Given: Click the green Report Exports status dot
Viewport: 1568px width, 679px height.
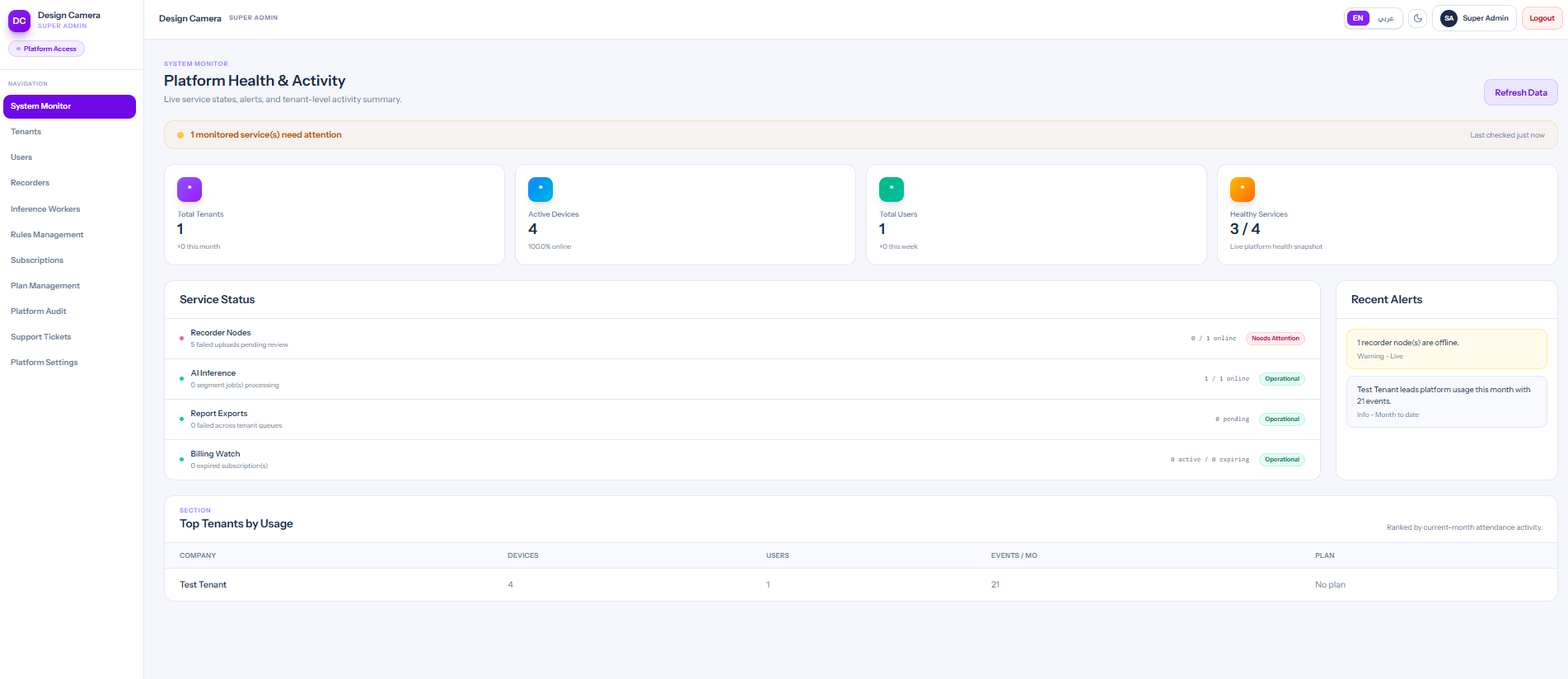Looking at the screenshot, I should pos(181,419).
